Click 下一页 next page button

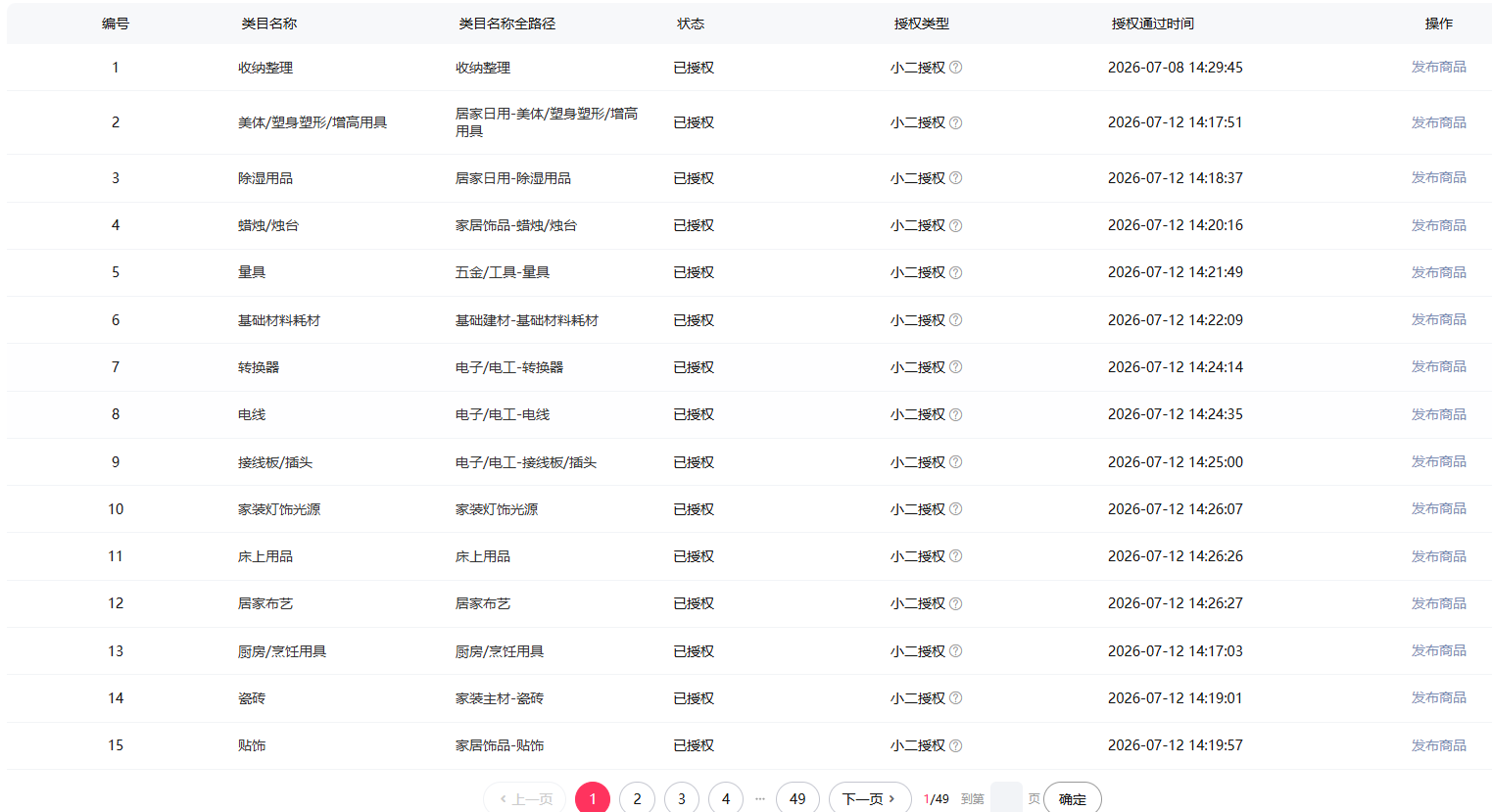(870, 798)
